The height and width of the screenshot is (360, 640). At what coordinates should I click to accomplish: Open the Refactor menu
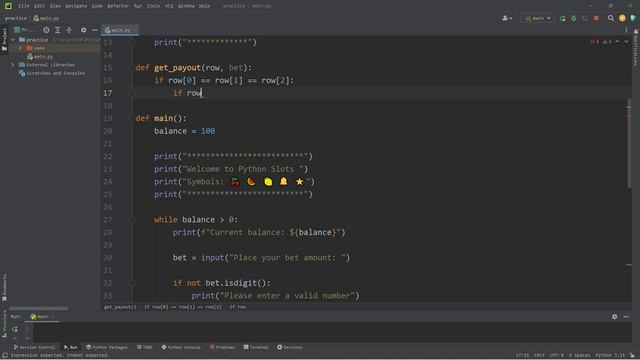click(x=118, y=6)
